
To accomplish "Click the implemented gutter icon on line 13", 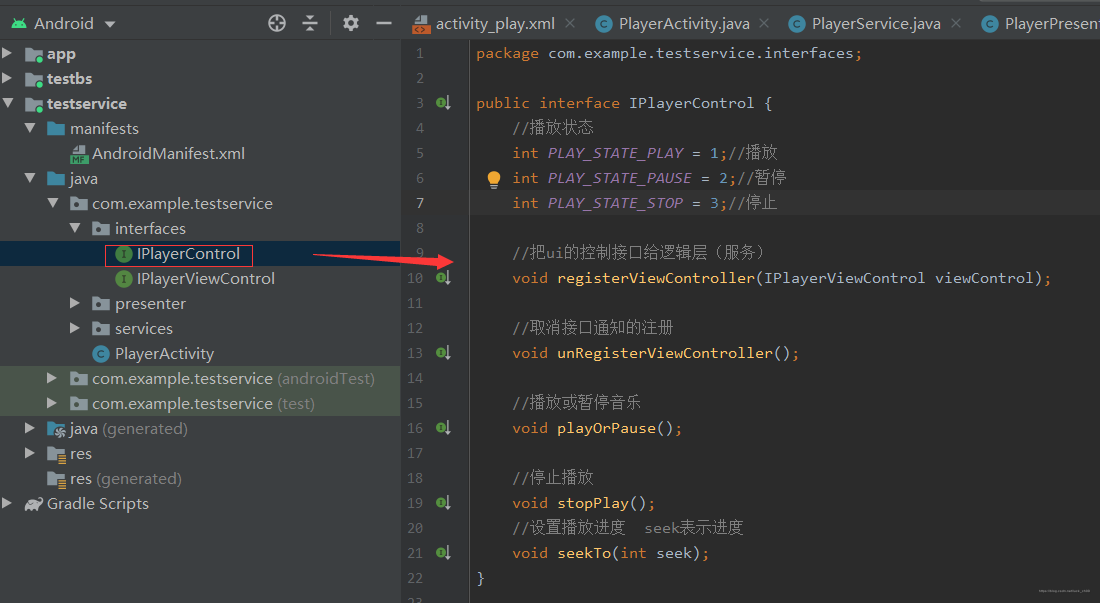I will point(443,353).
